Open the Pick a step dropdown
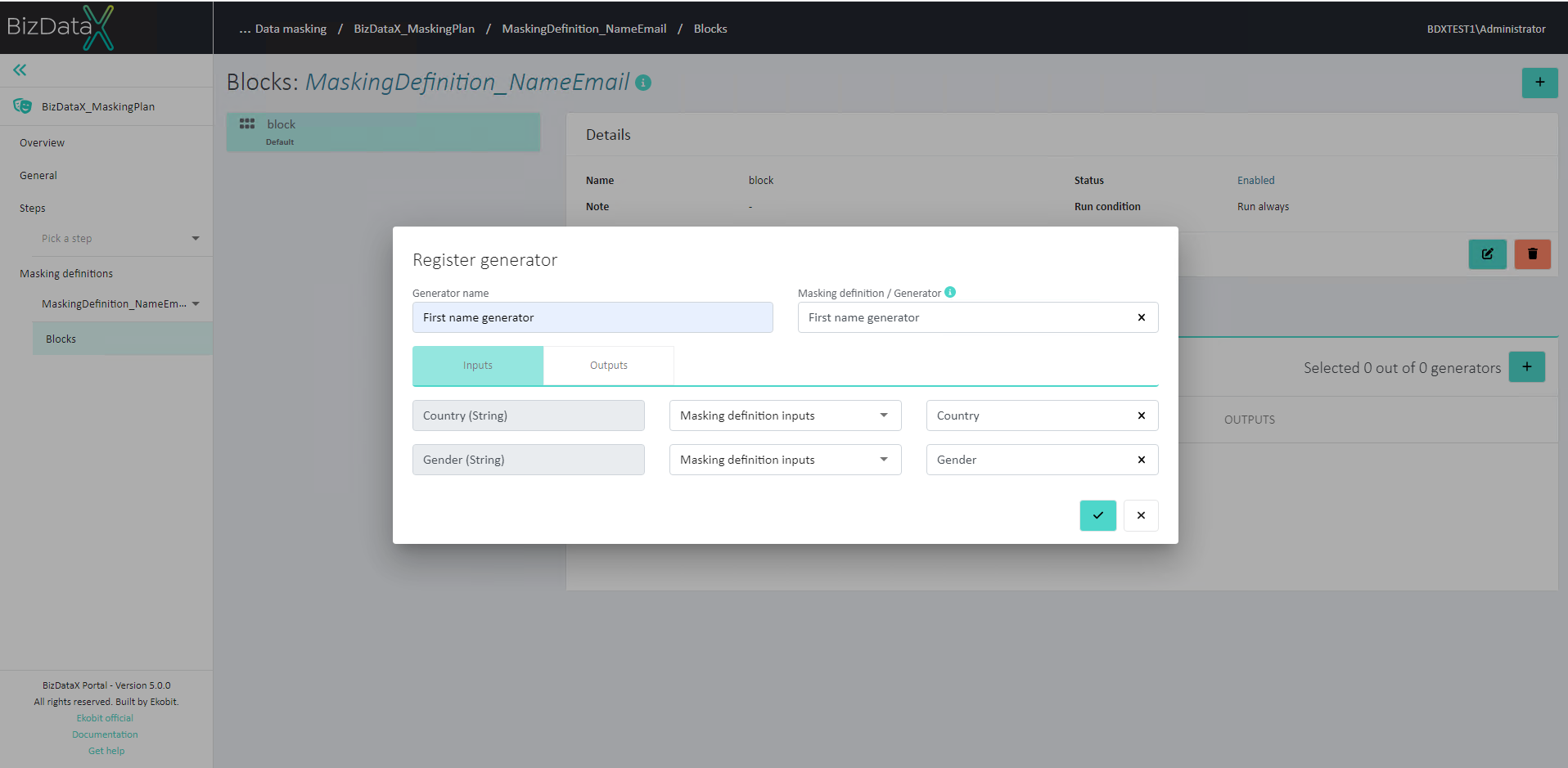 pos(122,239)
